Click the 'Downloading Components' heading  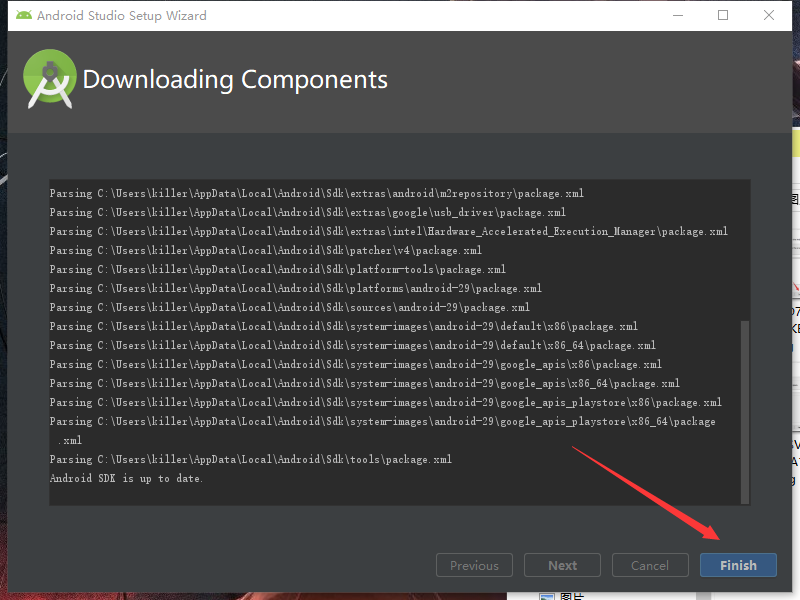(x=235, y=80)
